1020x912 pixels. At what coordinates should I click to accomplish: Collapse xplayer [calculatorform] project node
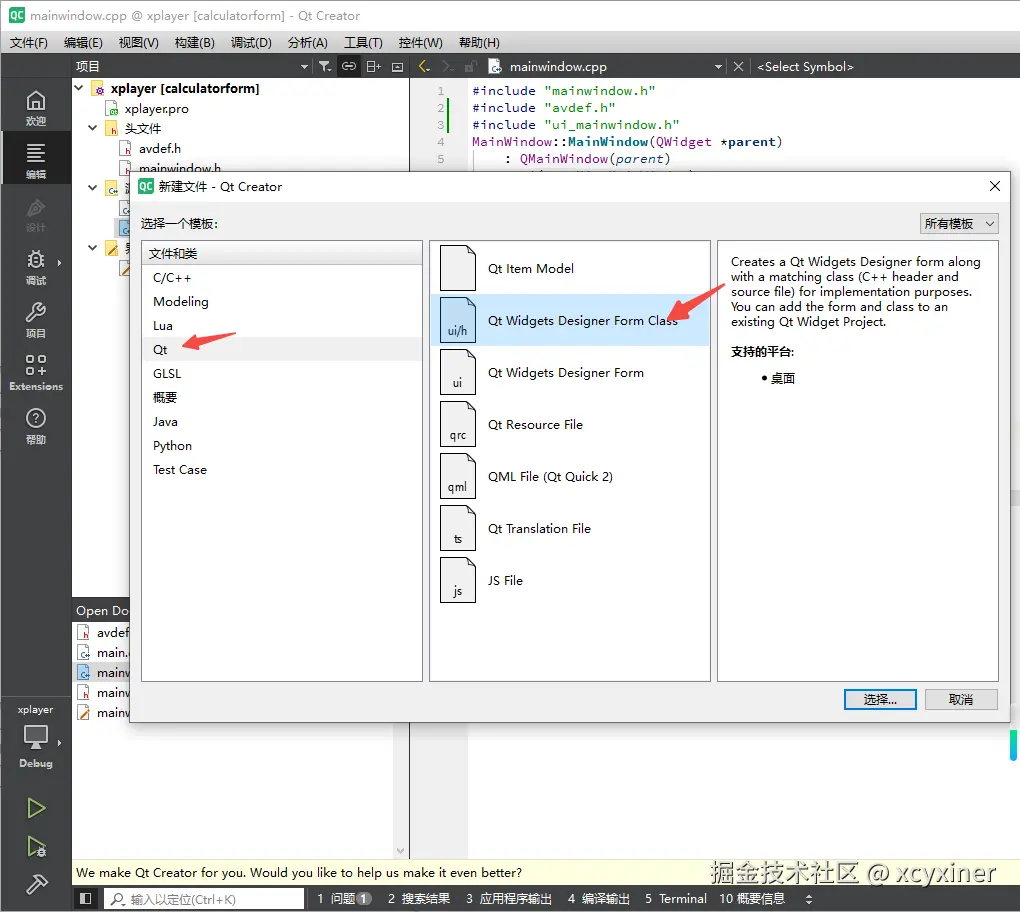click(x=79, y=88)
